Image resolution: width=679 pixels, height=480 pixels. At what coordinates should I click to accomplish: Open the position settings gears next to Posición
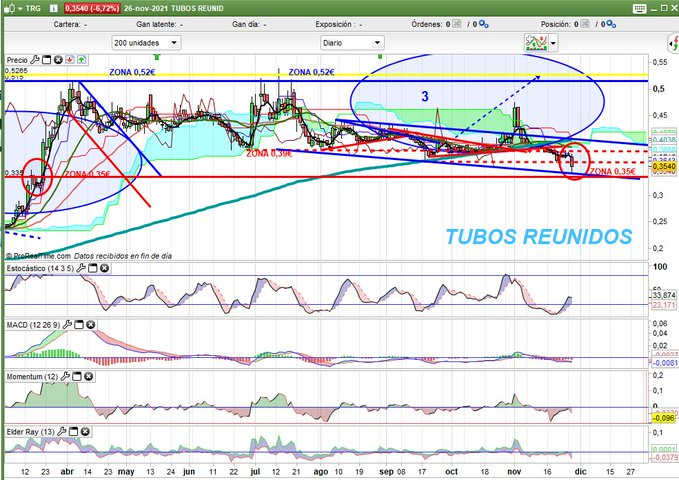pyautogui.click(x=611, y=25)
